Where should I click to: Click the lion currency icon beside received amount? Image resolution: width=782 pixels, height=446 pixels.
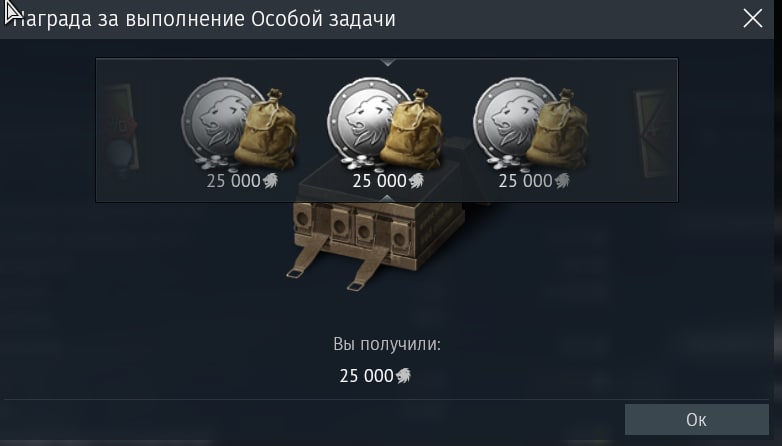tap(403, 375)
